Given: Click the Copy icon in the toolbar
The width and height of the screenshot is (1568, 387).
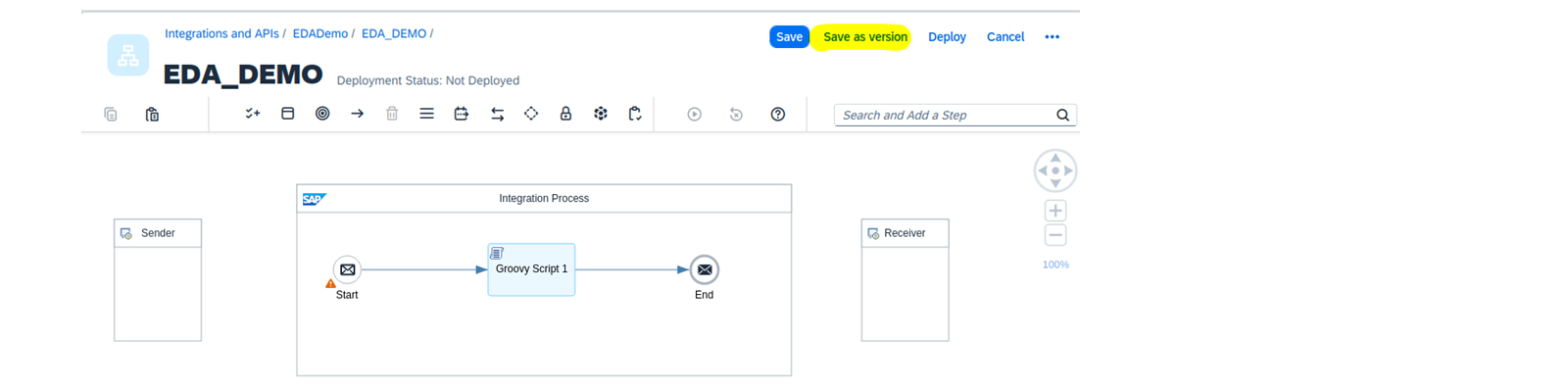Looking at the screenshot, I should (x=111, y=115).
